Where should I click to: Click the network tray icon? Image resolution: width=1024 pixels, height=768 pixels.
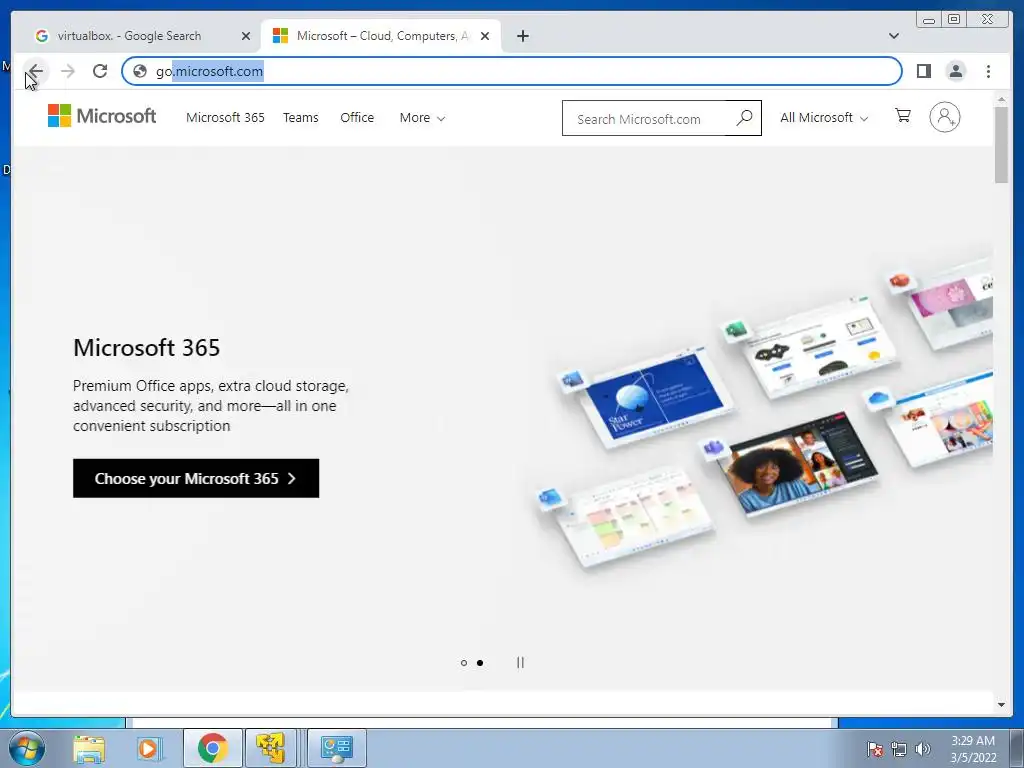(899, 749)
